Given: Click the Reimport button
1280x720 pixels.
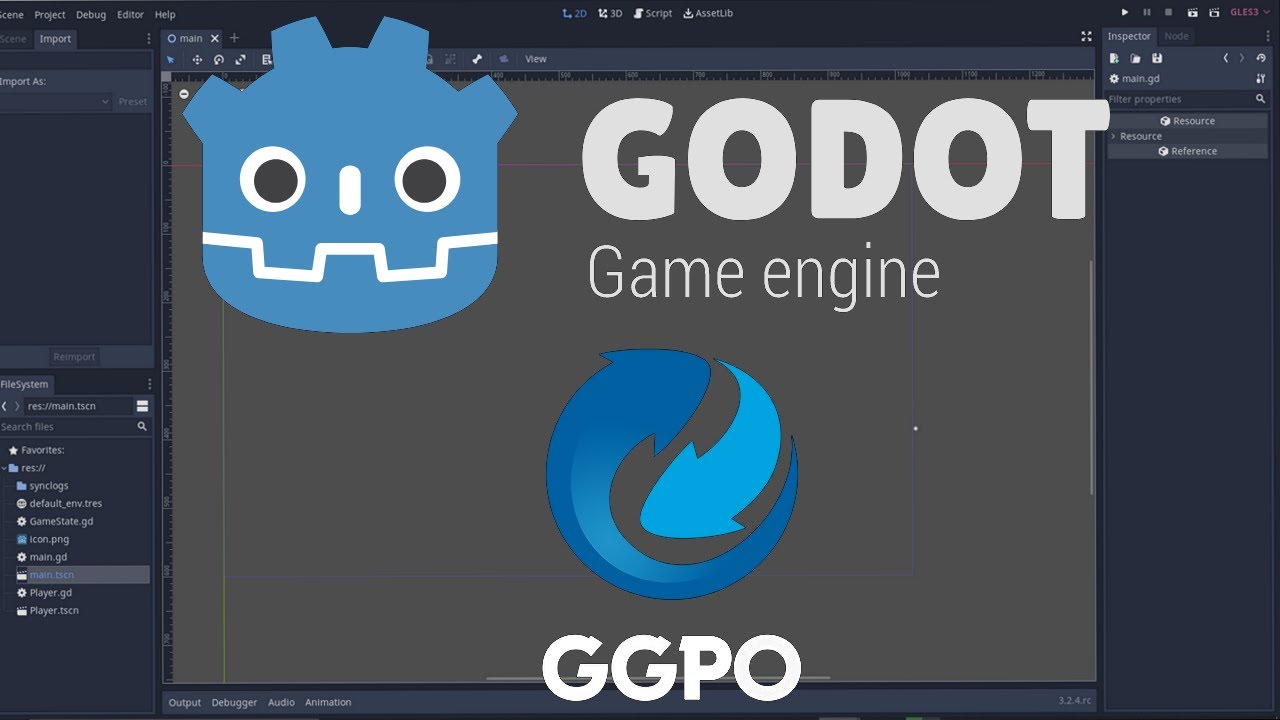Looking at the screenshot, I should coord(74,357).
